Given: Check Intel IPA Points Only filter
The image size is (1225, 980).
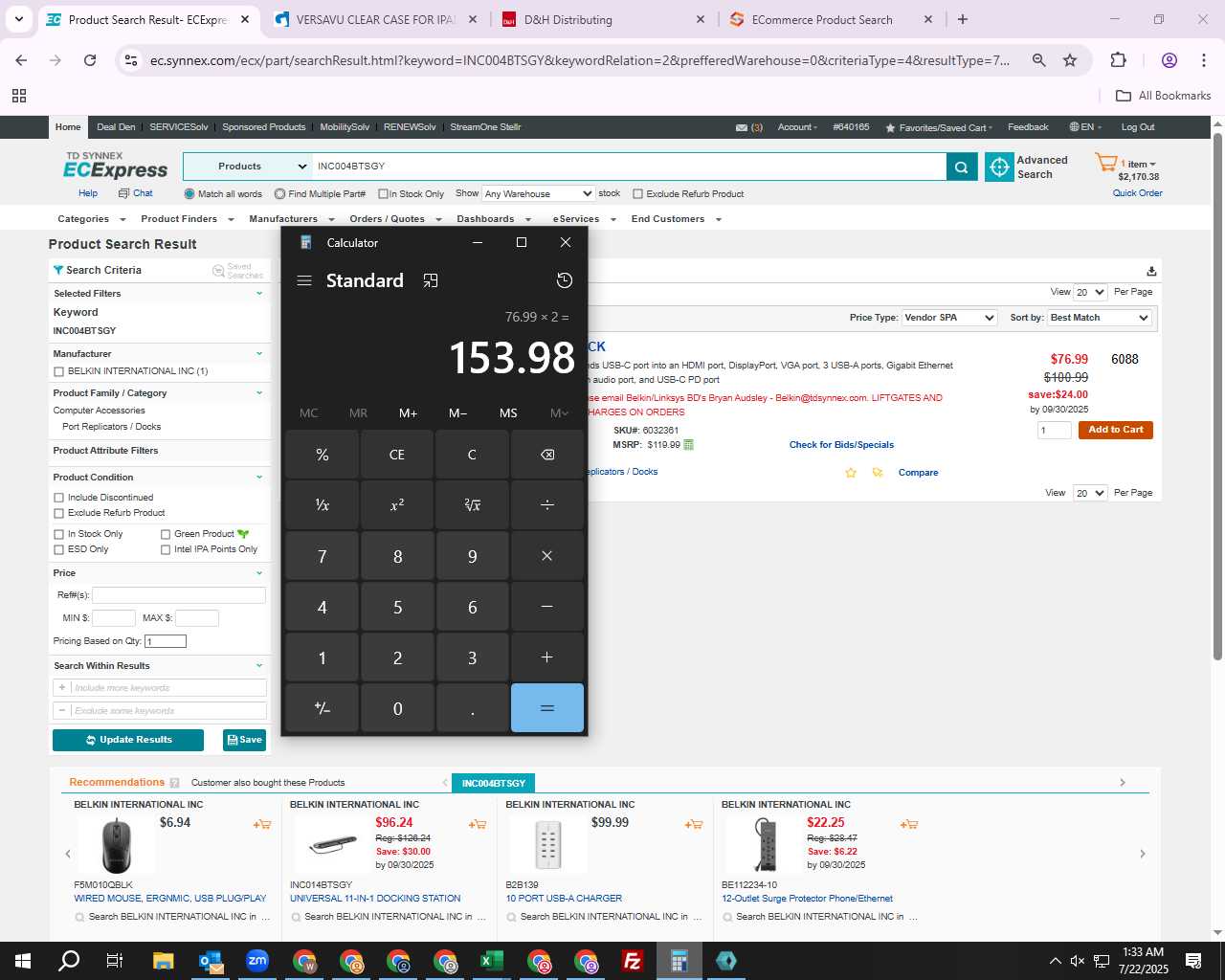Looking at the screenshot, I should point(166,549).
